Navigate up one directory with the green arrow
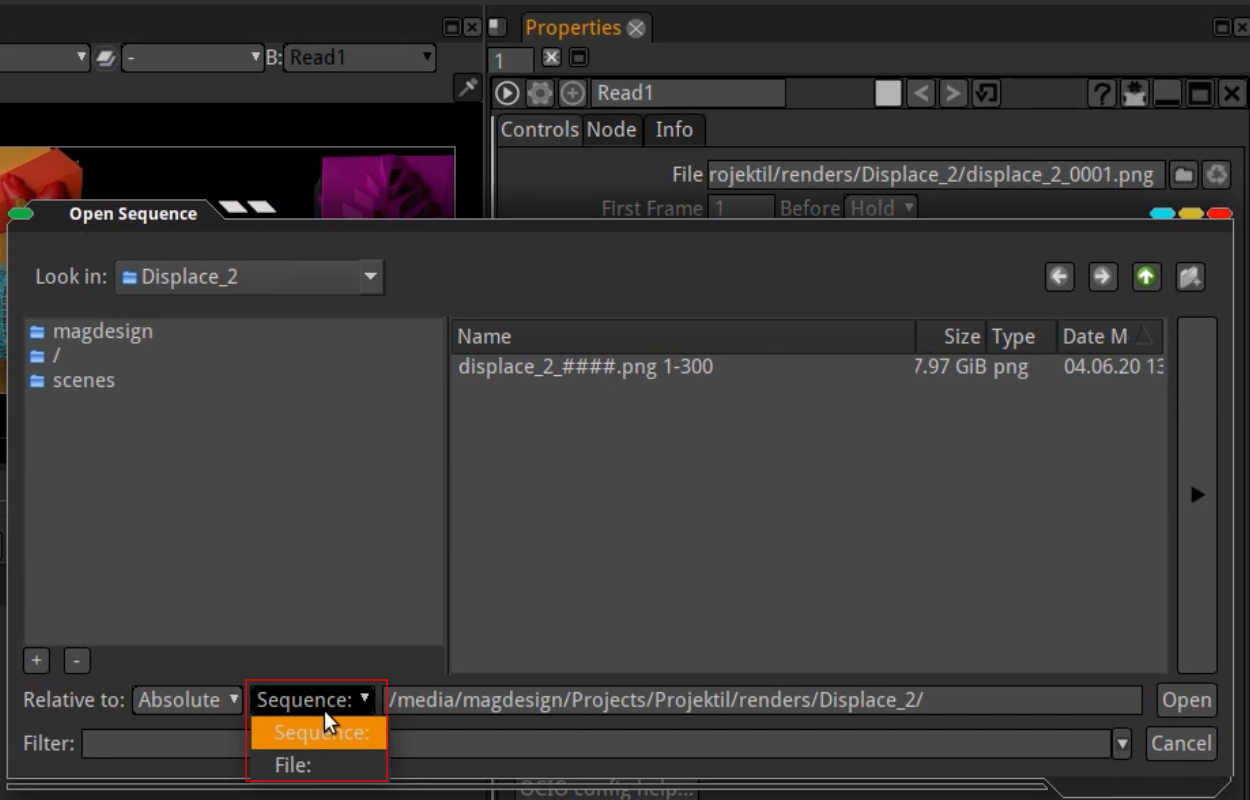 click(1147, 277)
